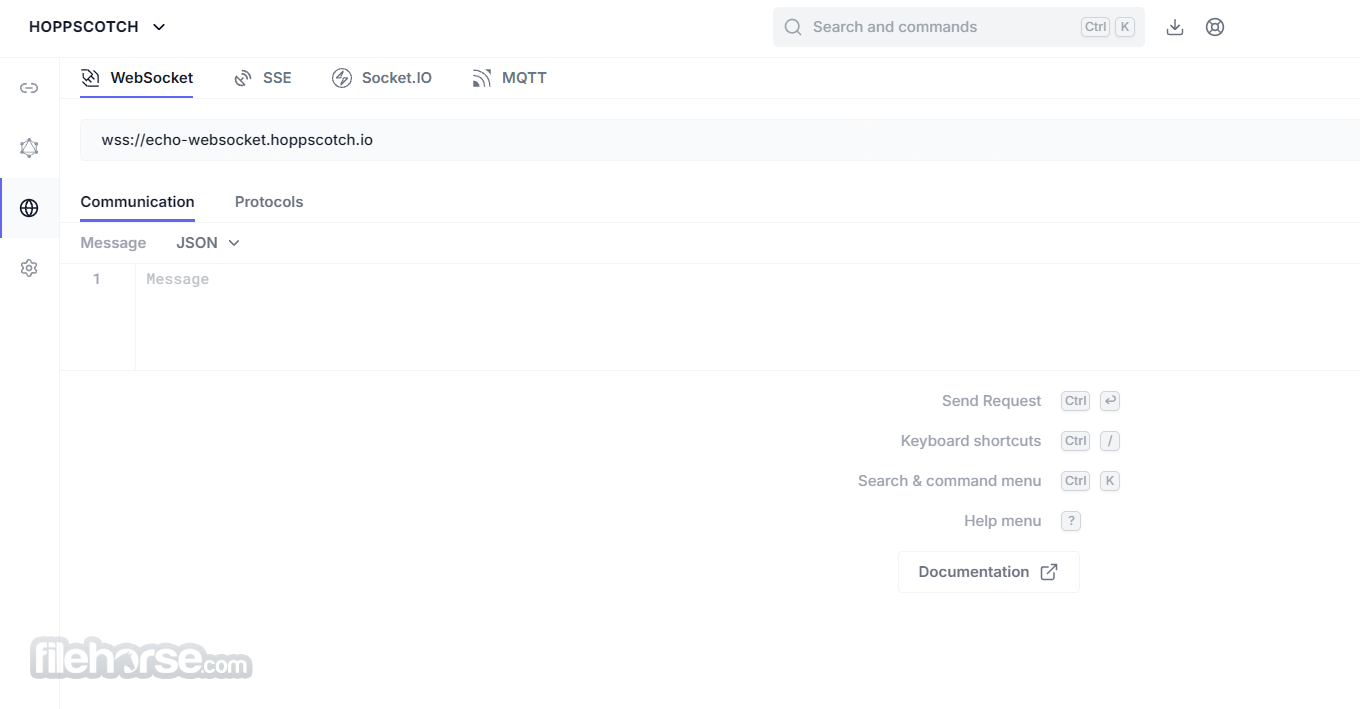Open the Documentation link button
1360x709 pixels.
point(988,572)
